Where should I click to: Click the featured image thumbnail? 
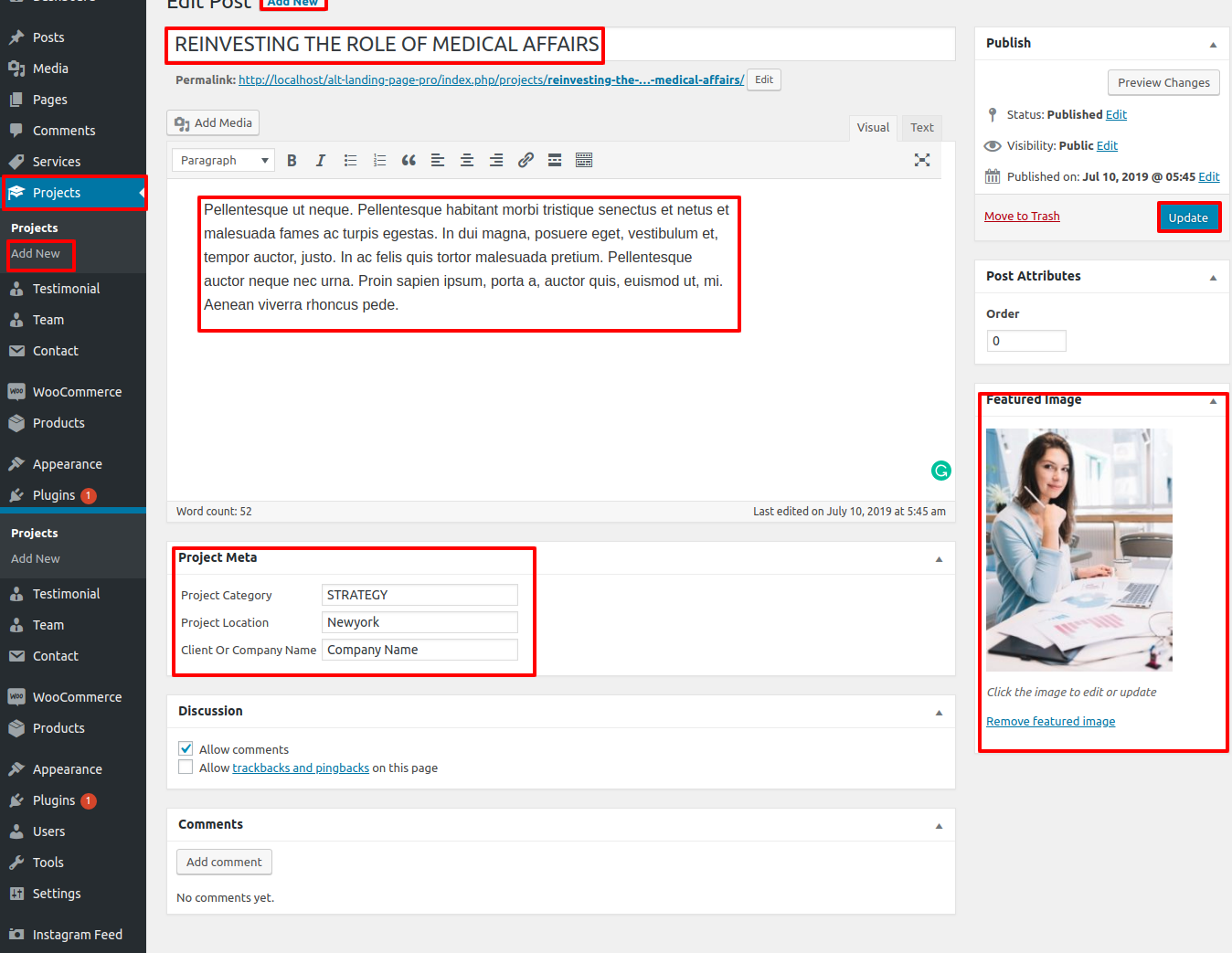(x=1078, y=550)
